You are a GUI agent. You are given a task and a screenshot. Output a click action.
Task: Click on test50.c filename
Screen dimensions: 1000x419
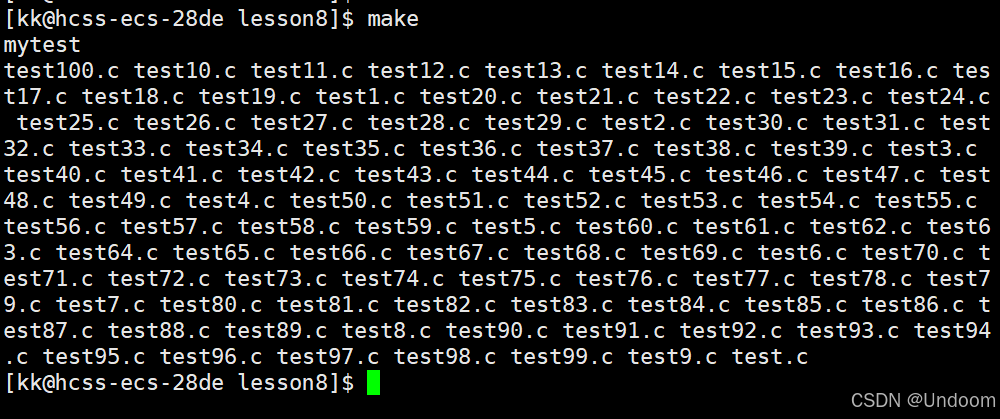coord(341,202)
